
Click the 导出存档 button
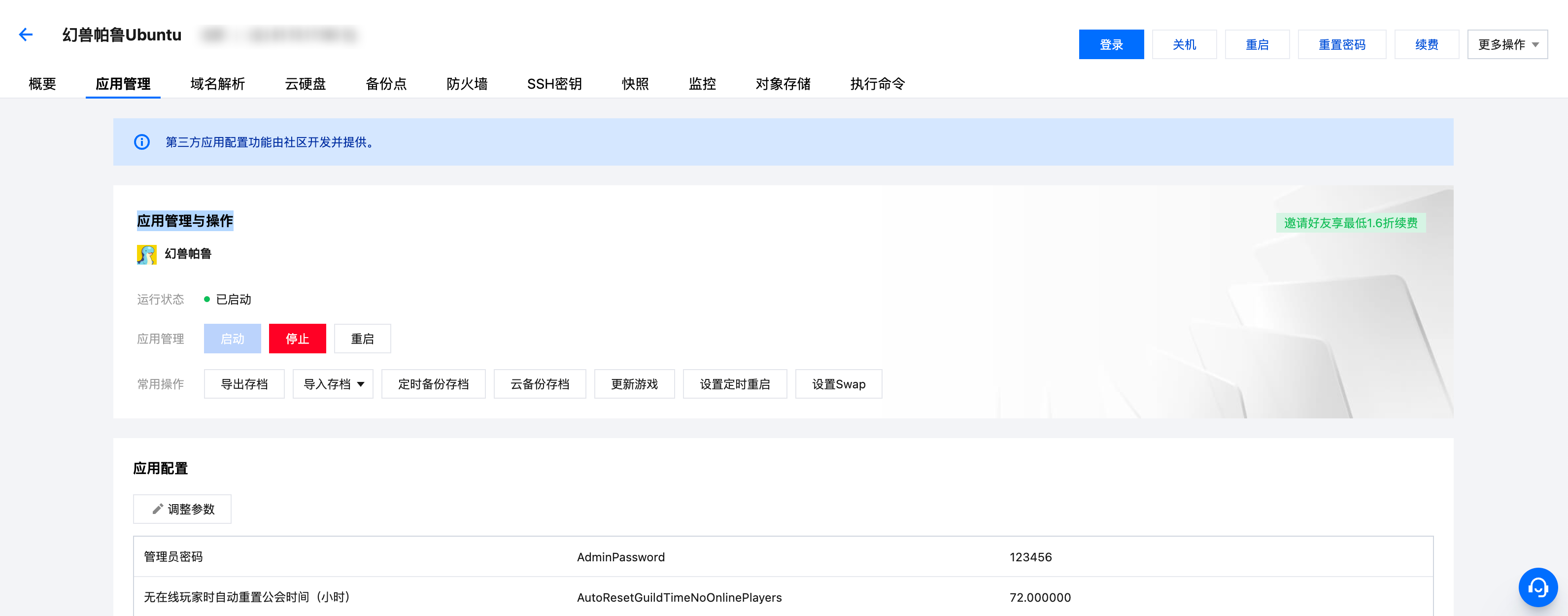[x=244, y=384]
